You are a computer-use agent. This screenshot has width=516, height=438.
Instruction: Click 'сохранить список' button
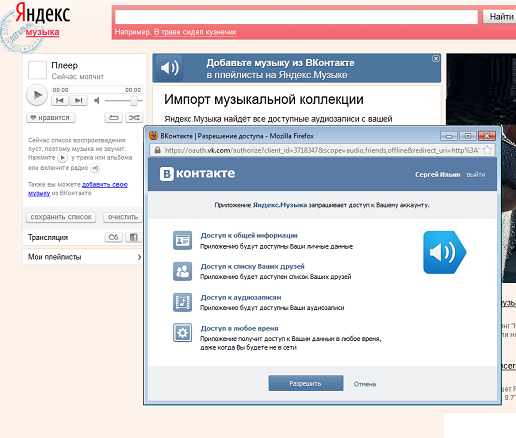tap(61, 217)
